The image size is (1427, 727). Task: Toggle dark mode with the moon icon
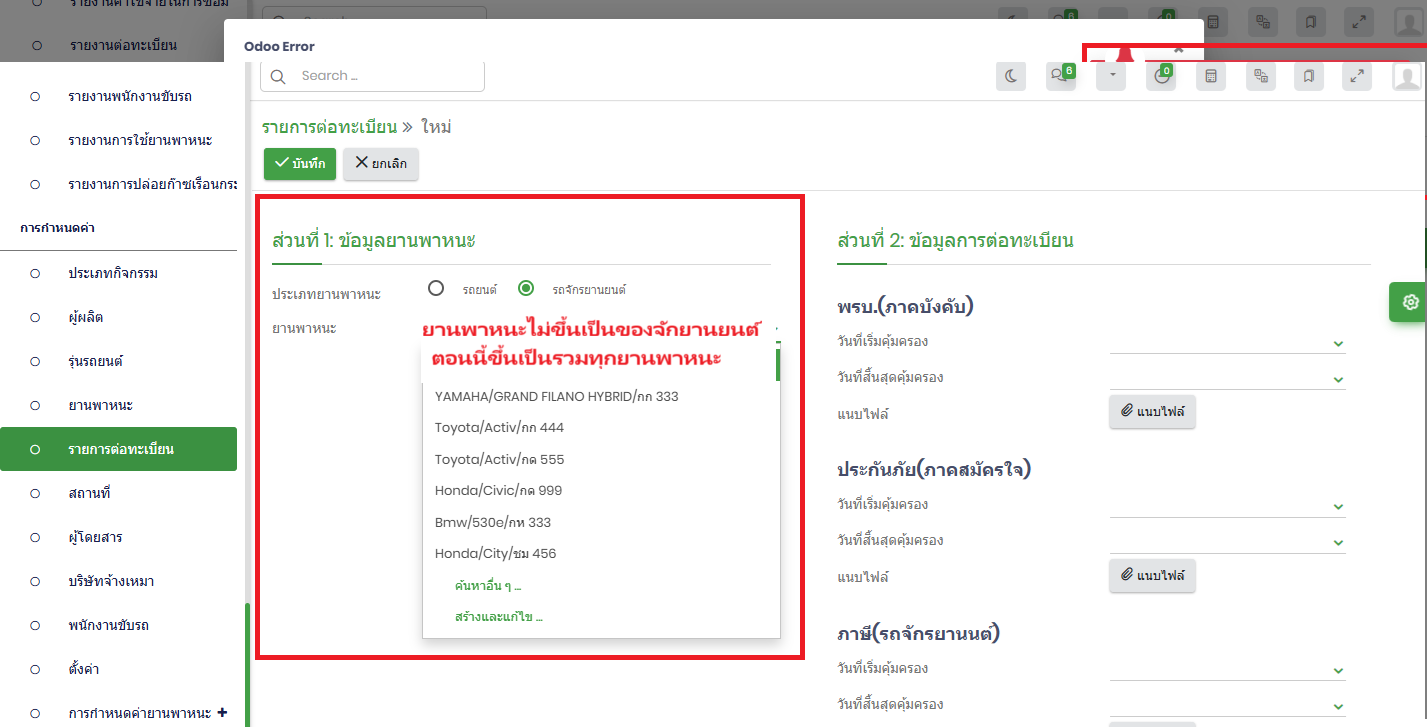1011,76
